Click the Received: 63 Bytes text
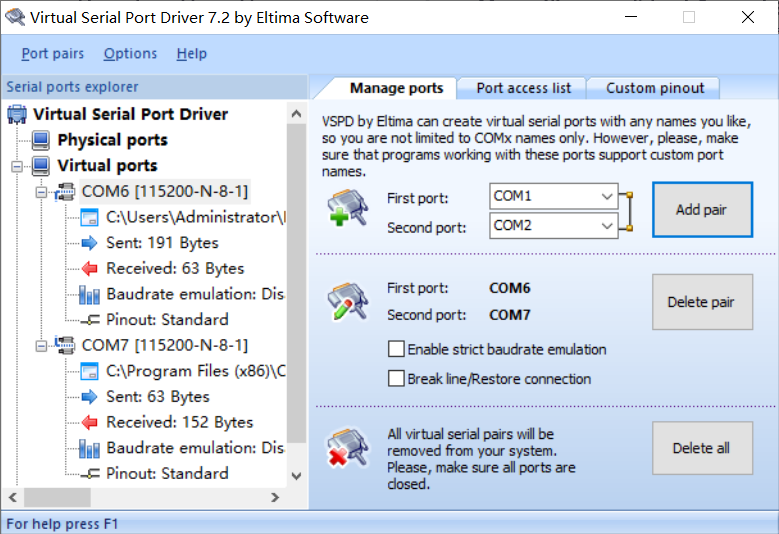The height and width of the screenshot is (534, 779). 175,269
